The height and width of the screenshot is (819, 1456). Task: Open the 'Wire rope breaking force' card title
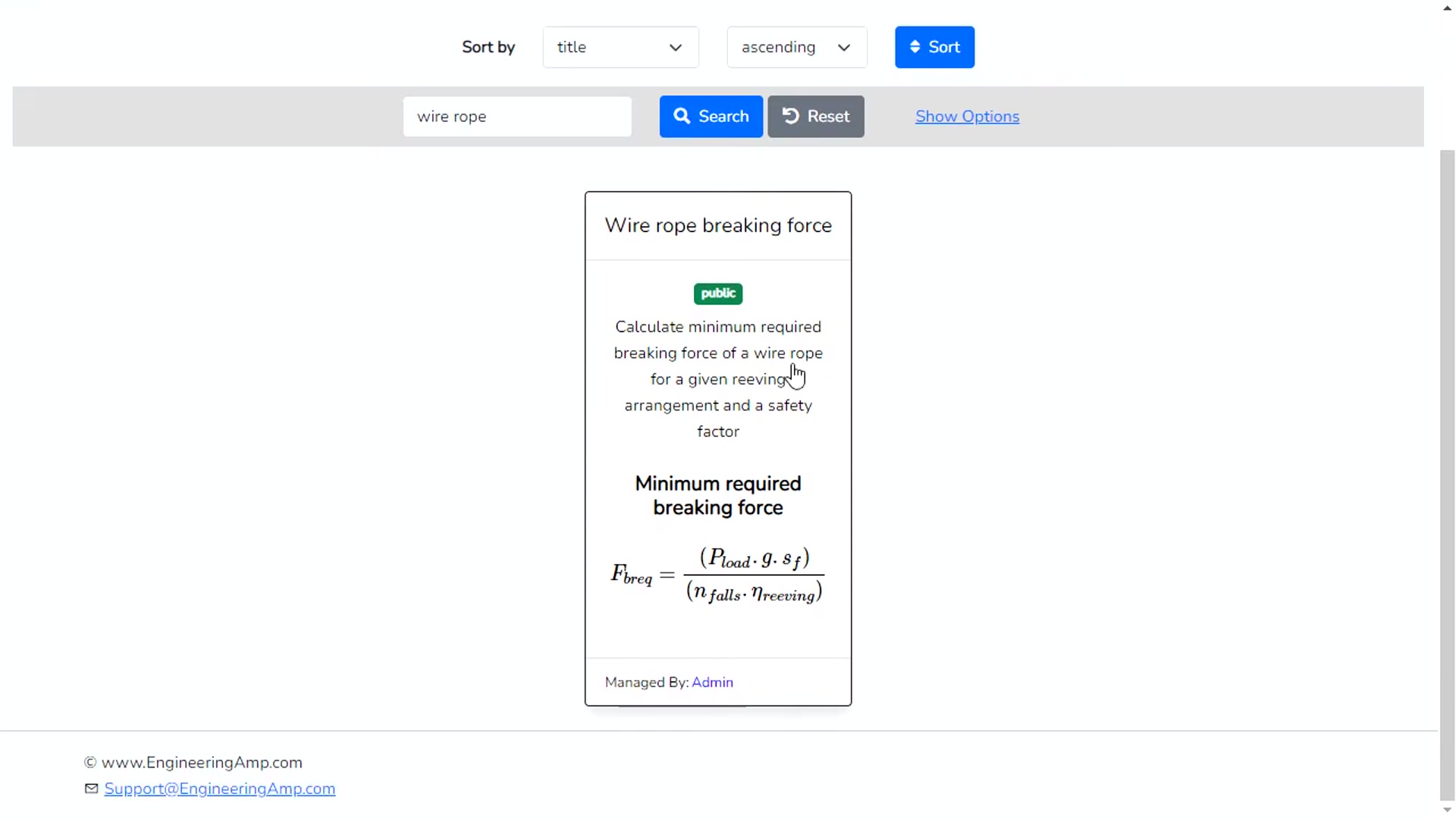(x=717, y=225)
